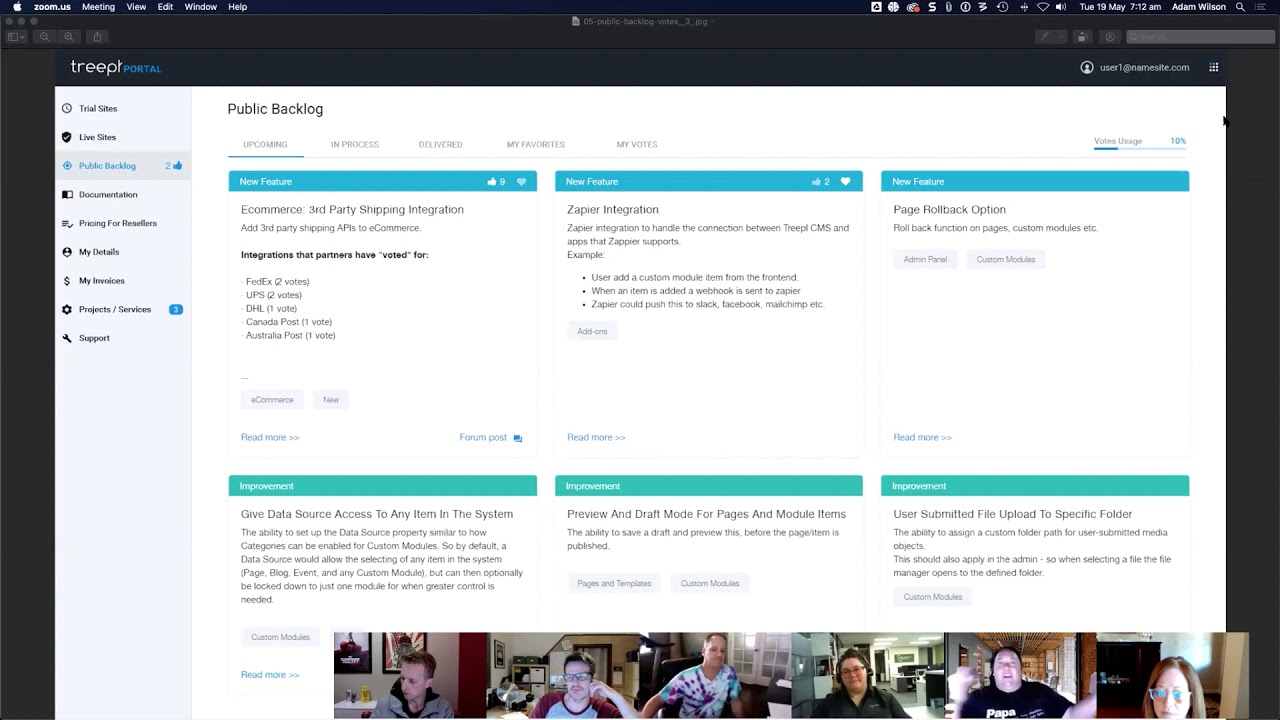Open Spotlight search in the menu bar
Viewport: 1280px width, 720px height.
tap(1241, 7)
